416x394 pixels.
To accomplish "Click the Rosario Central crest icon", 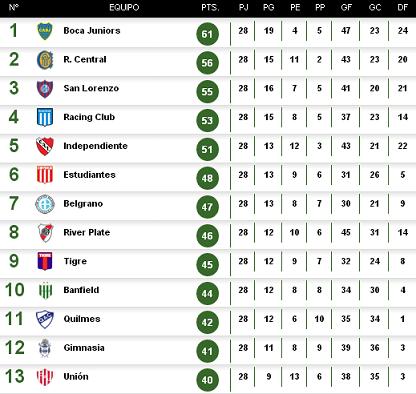I will click(45, 60).
